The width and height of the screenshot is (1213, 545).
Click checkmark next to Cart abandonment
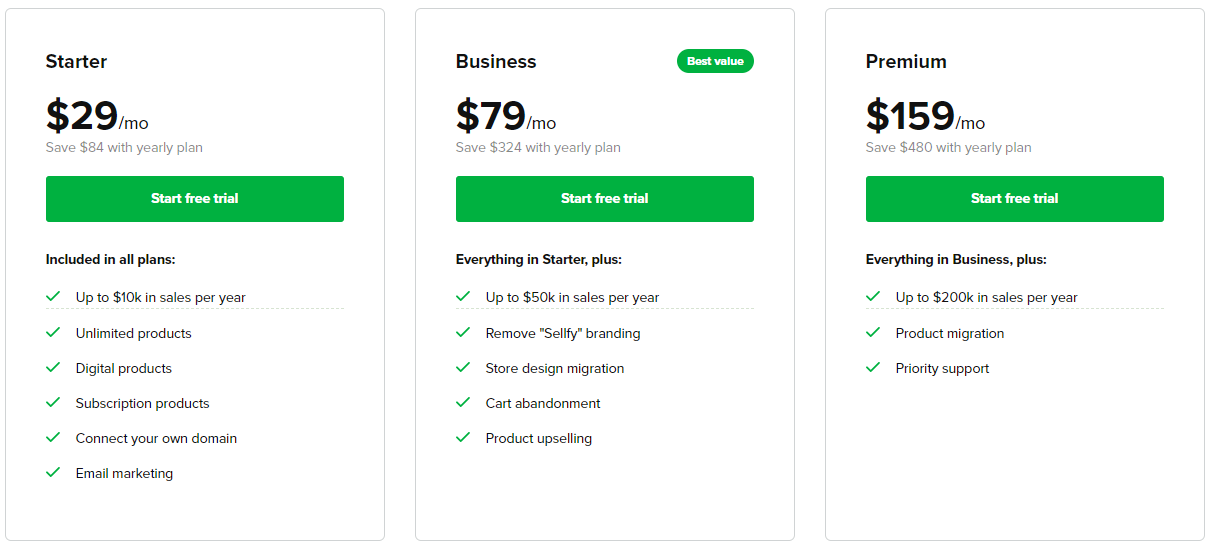tap(463, 402)
